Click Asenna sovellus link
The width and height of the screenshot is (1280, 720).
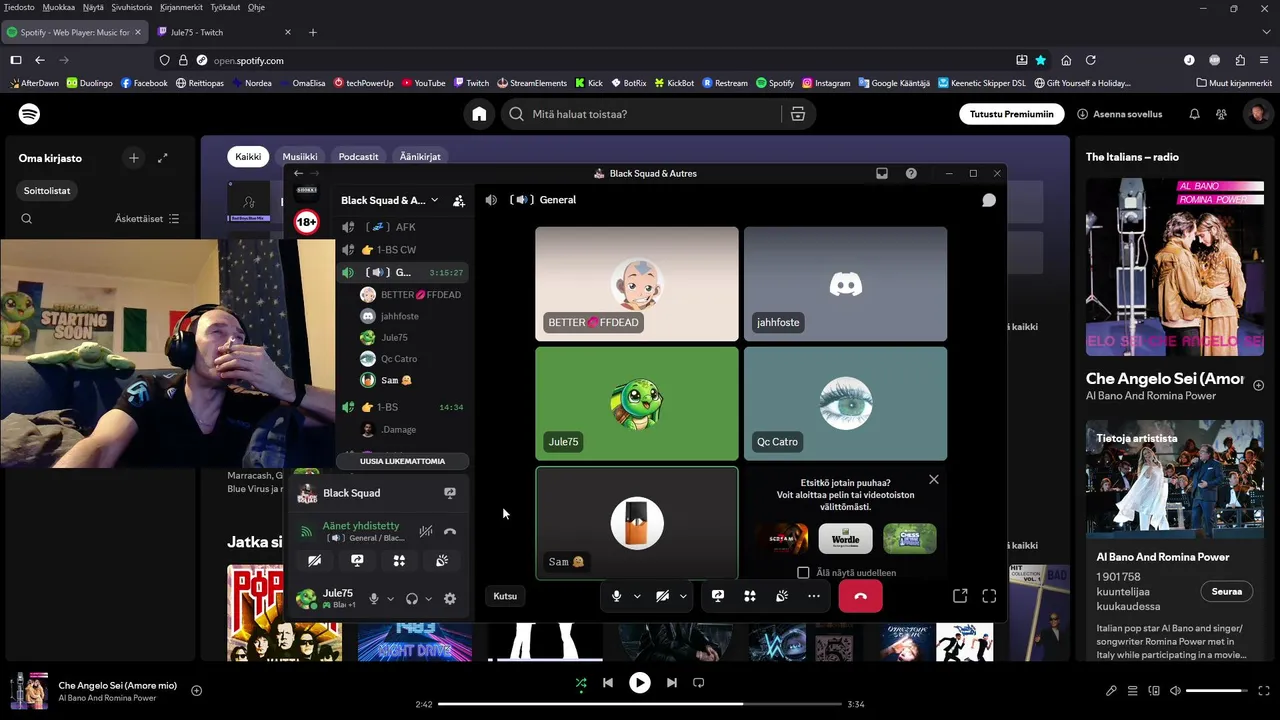[x=1120, y=114]
